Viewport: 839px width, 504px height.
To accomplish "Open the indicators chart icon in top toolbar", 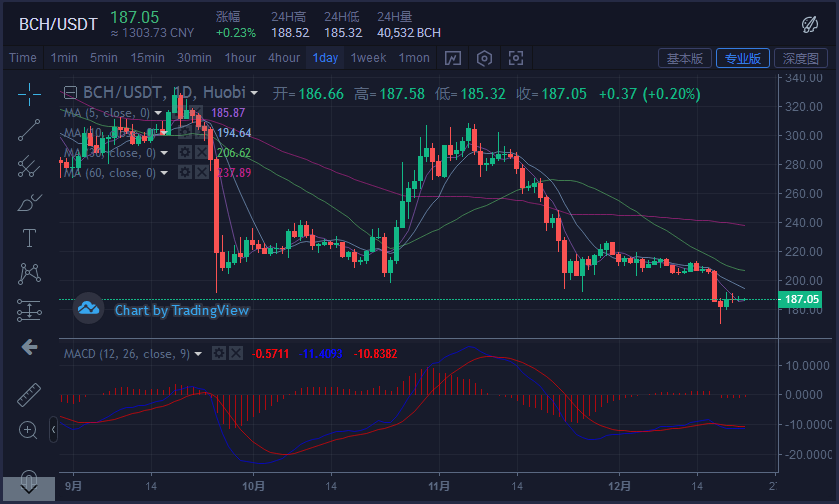I will (x=453, y=58).
